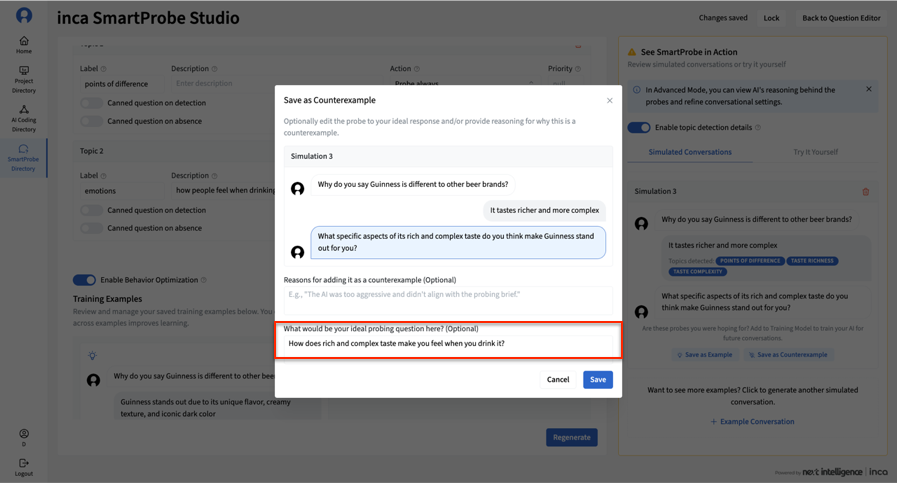Open SmartProbe Directory in the sidebar
The height and width of the screenshot is (483, 897).
click(x=23, y=158)
